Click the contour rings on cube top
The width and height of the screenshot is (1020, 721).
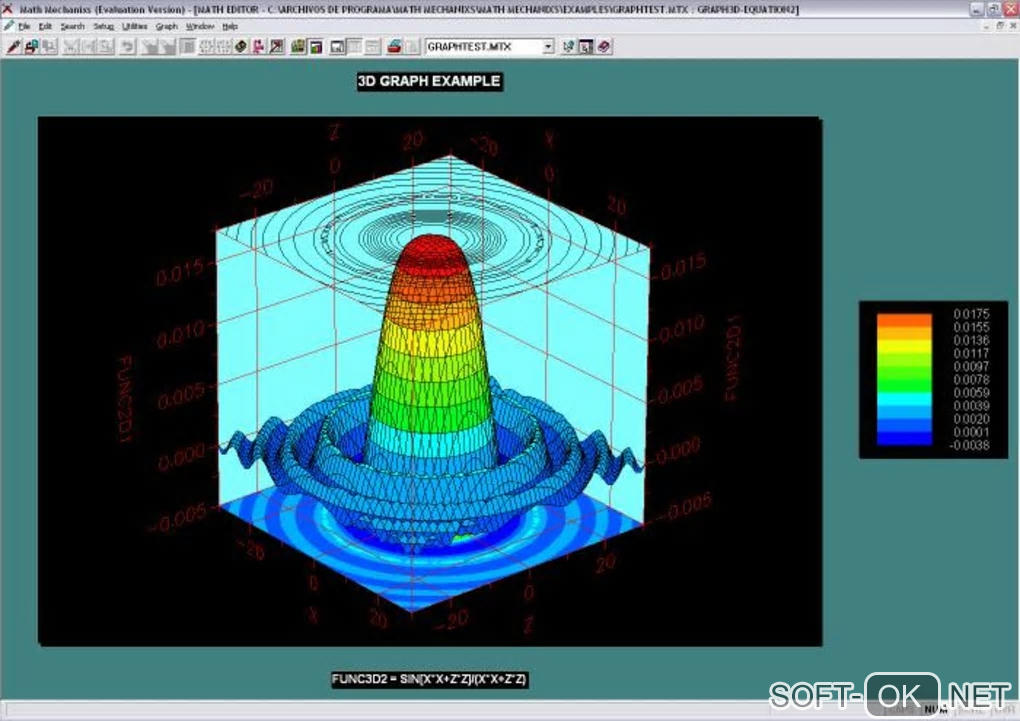pos(432,238)
